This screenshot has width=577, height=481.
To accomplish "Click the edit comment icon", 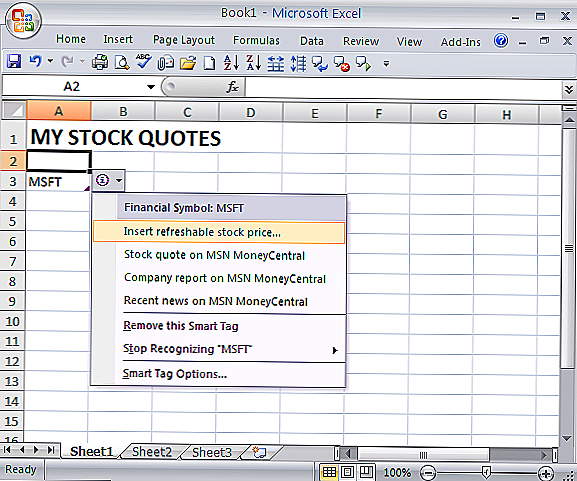I will click(x=320, y=63).
